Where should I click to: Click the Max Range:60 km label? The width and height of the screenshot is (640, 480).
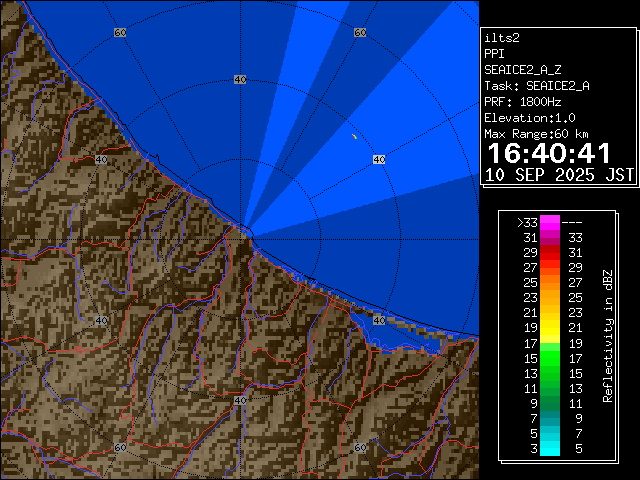536,134
